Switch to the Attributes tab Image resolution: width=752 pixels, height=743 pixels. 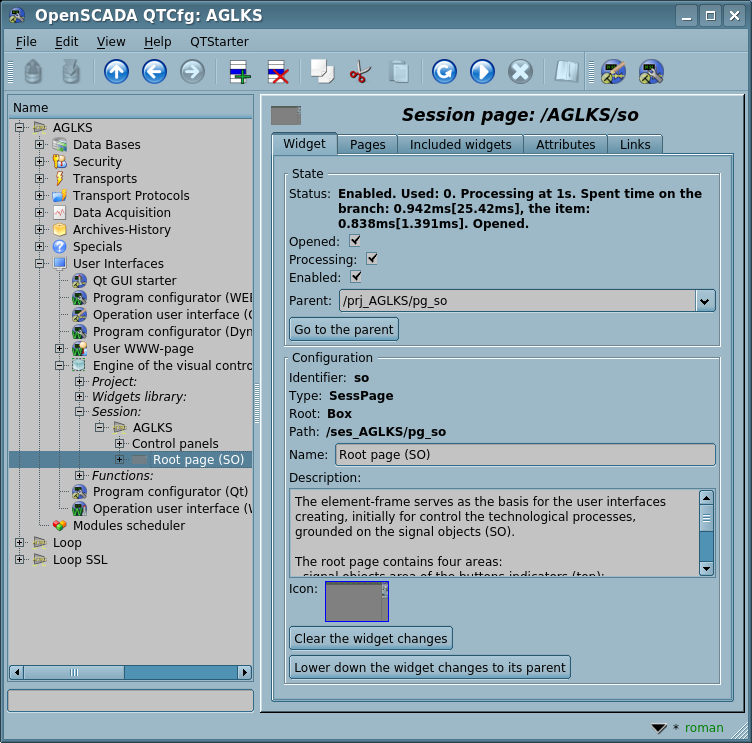click(x=565, y=144)
